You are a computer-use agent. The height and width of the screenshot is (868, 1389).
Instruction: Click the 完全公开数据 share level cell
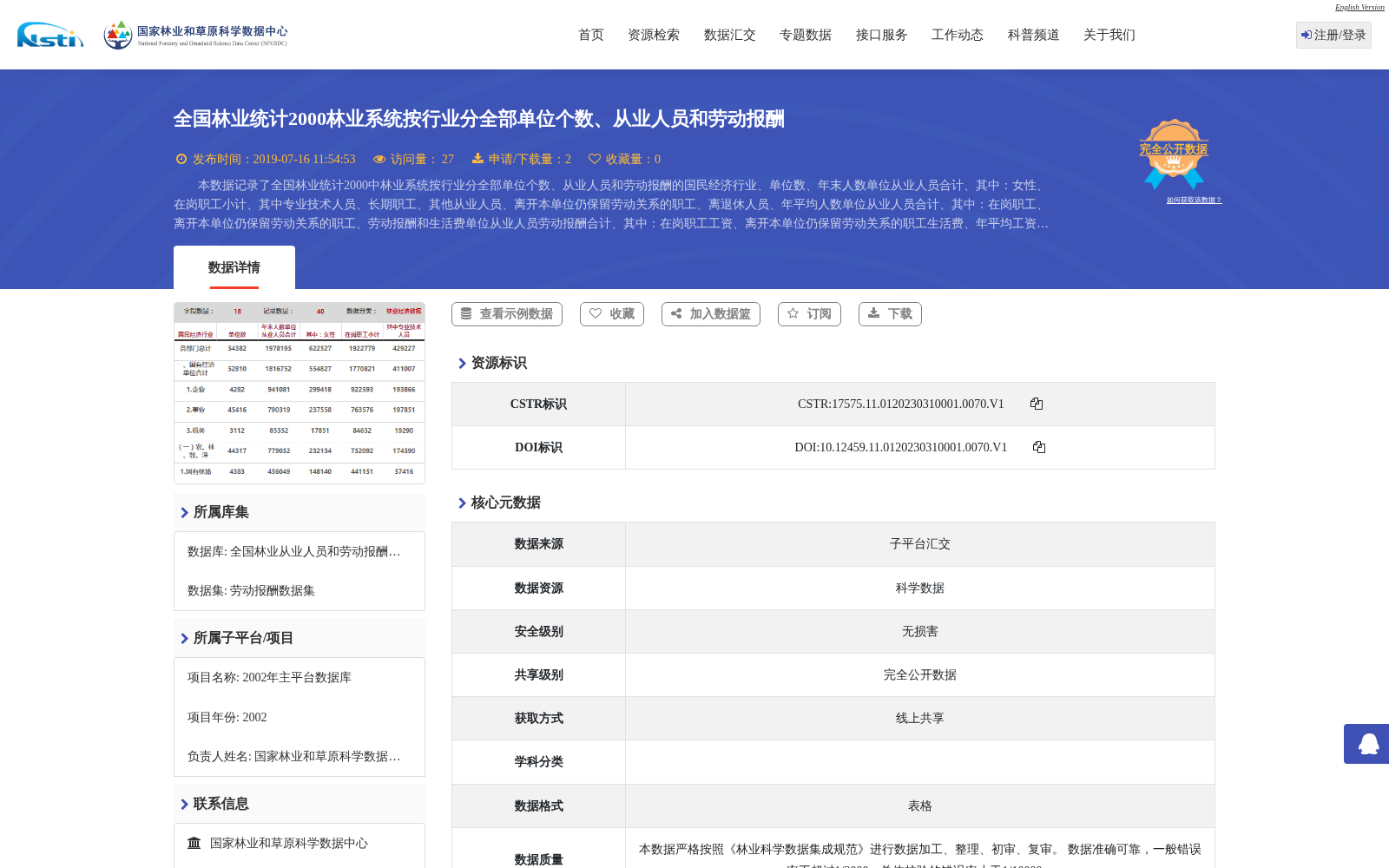920,674
